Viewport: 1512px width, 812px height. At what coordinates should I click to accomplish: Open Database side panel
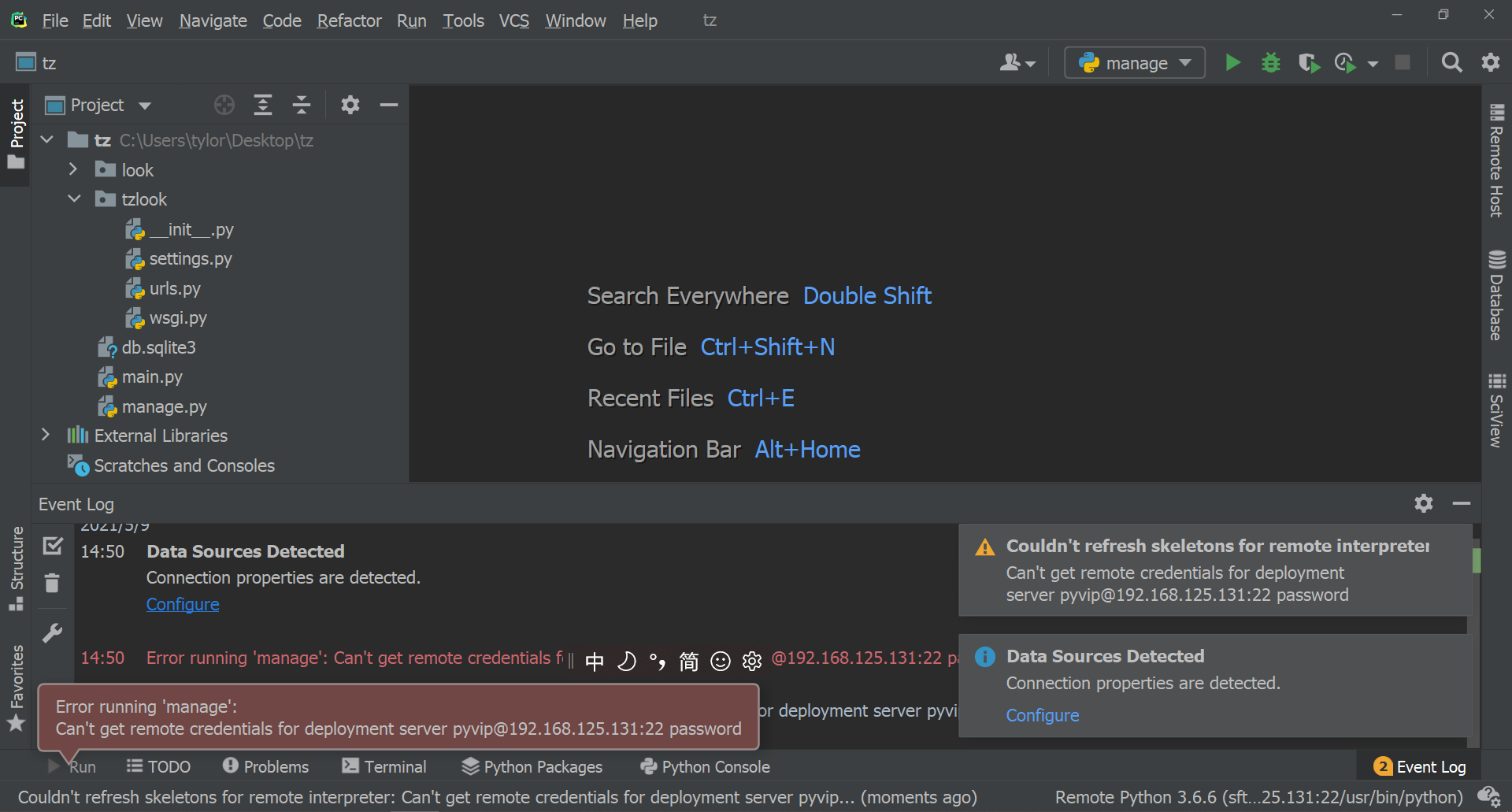tap(1496, 295)
